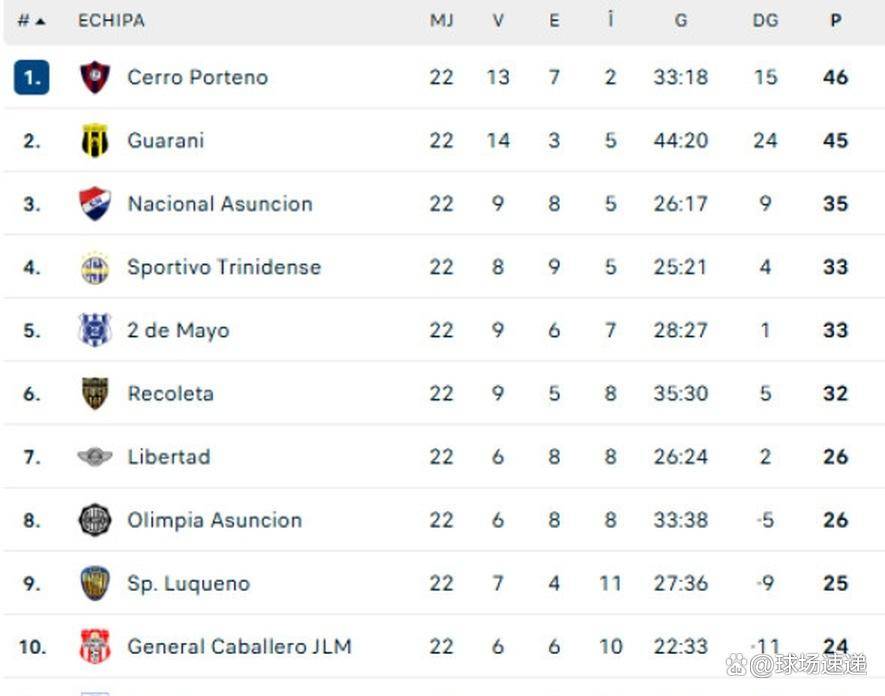Open the Guarani team page

(165, 141)
